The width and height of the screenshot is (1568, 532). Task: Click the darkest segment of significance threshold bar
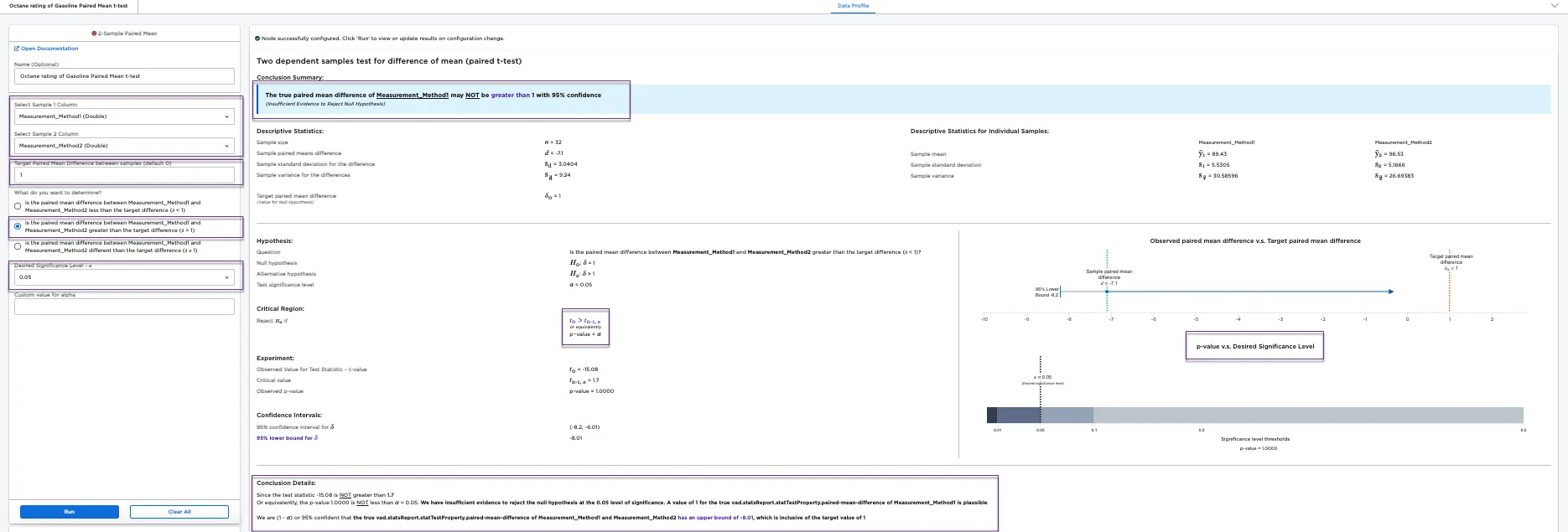coord(992,416)
